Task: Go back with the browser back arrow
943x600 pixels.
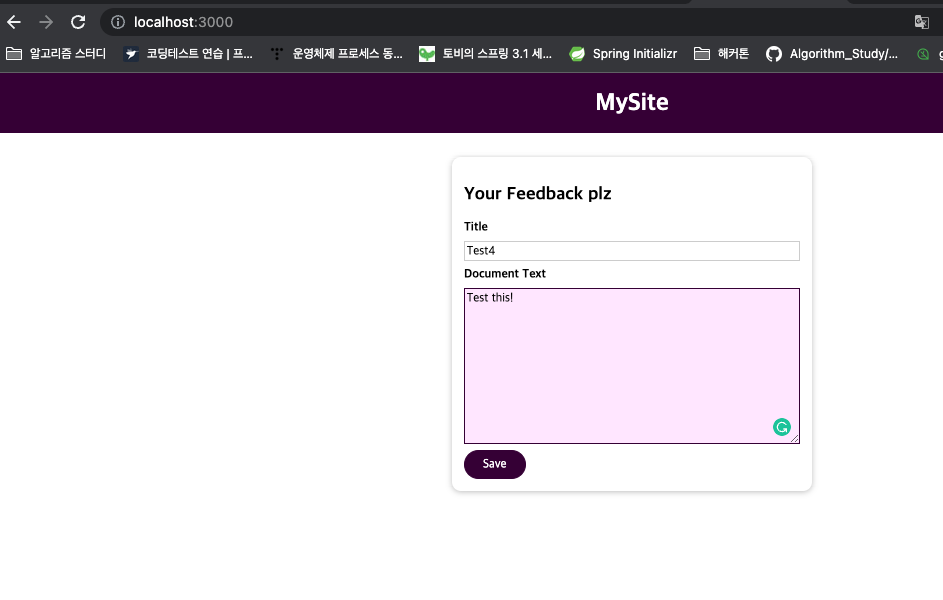Action: coord(14,22)
